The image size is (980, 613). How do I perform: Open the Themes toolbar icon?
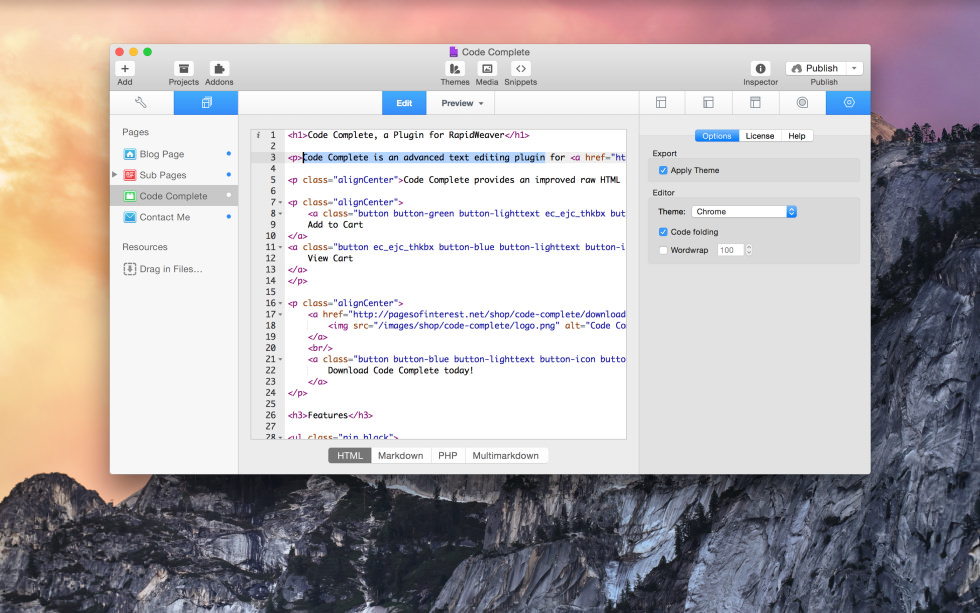455,69
